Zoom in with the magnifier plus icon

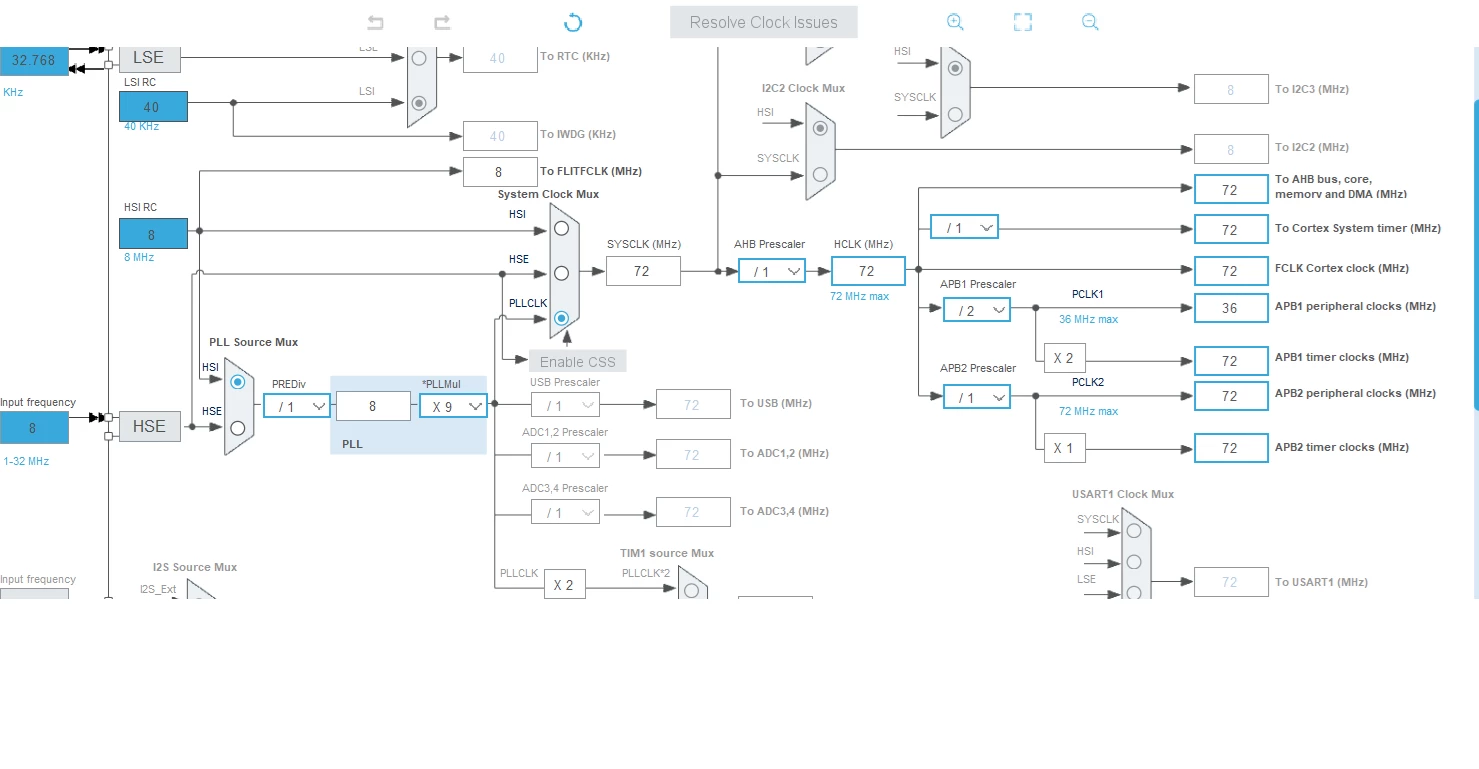click(x=955, y=22)
